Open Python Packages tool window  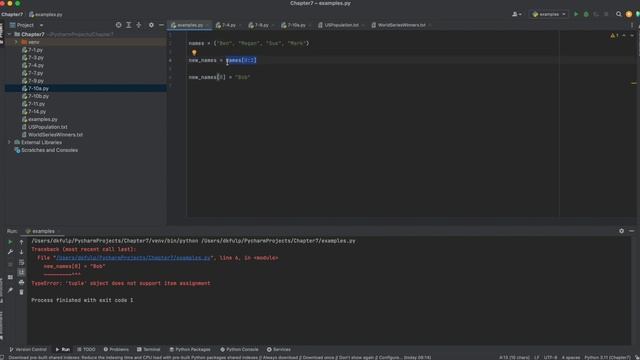pos(190,349)
